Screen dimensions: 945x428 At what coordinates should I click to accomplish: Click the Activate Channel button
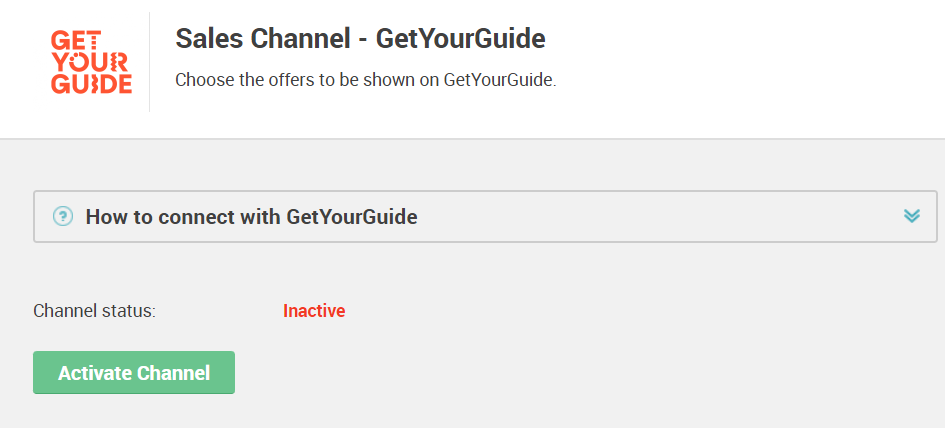point(134,373)
